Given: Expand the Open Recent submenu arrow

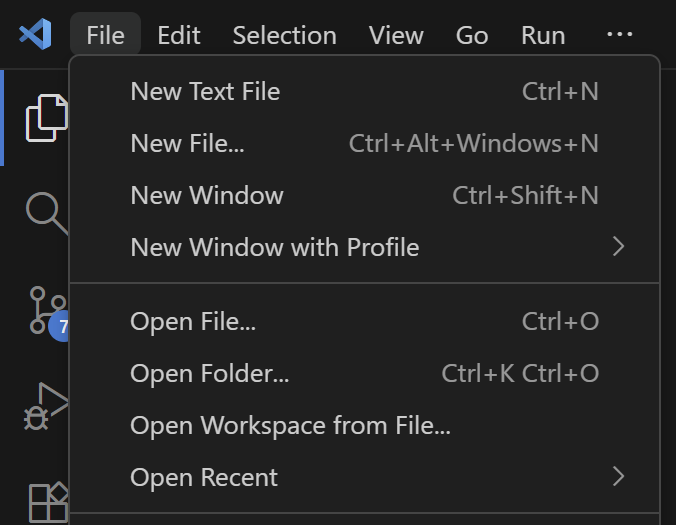Looking at the screenshot, I should coord(618,477).
